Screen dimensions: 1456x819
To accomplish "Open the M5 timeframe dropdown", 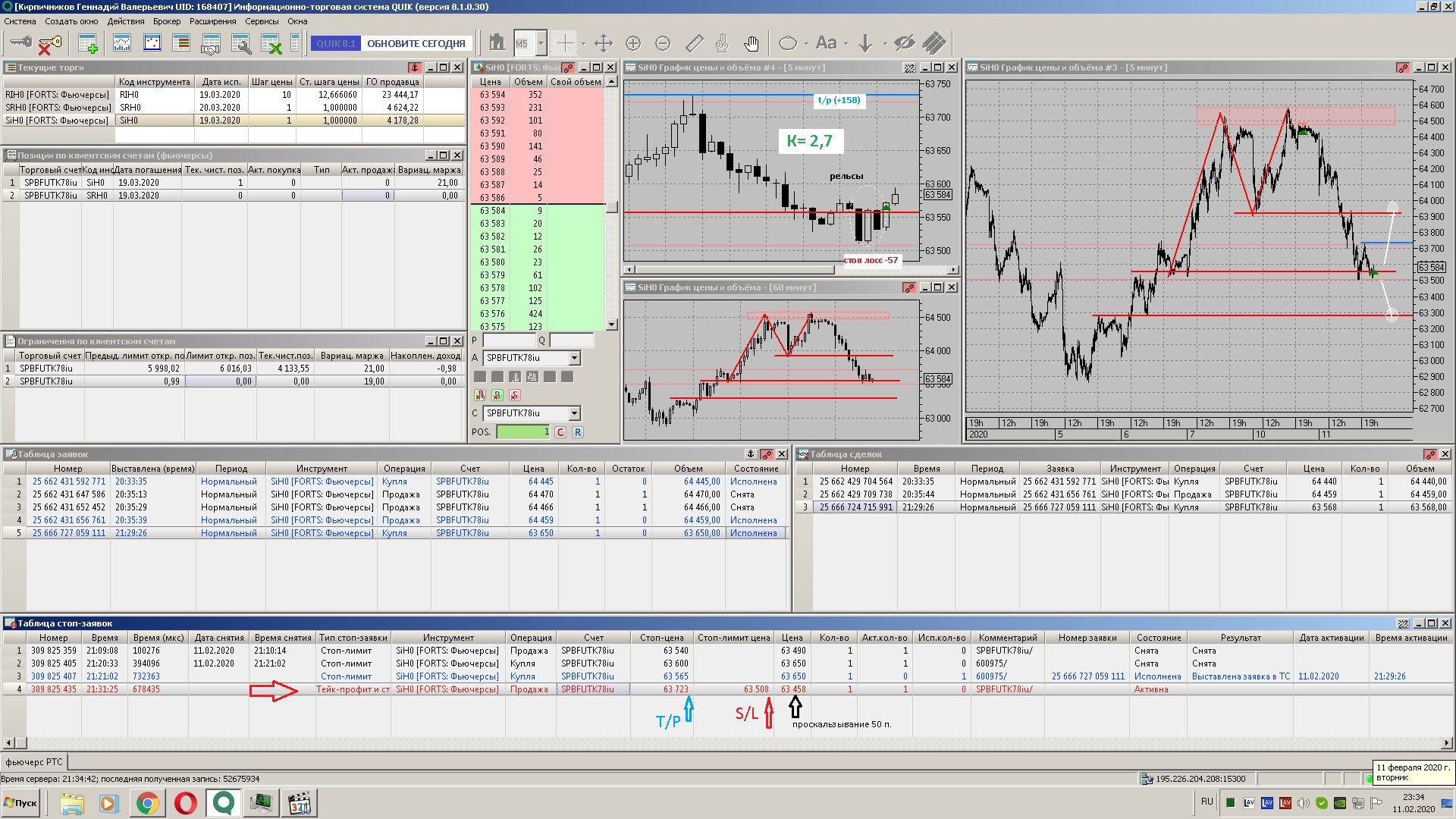I will [x=541, y=43].
